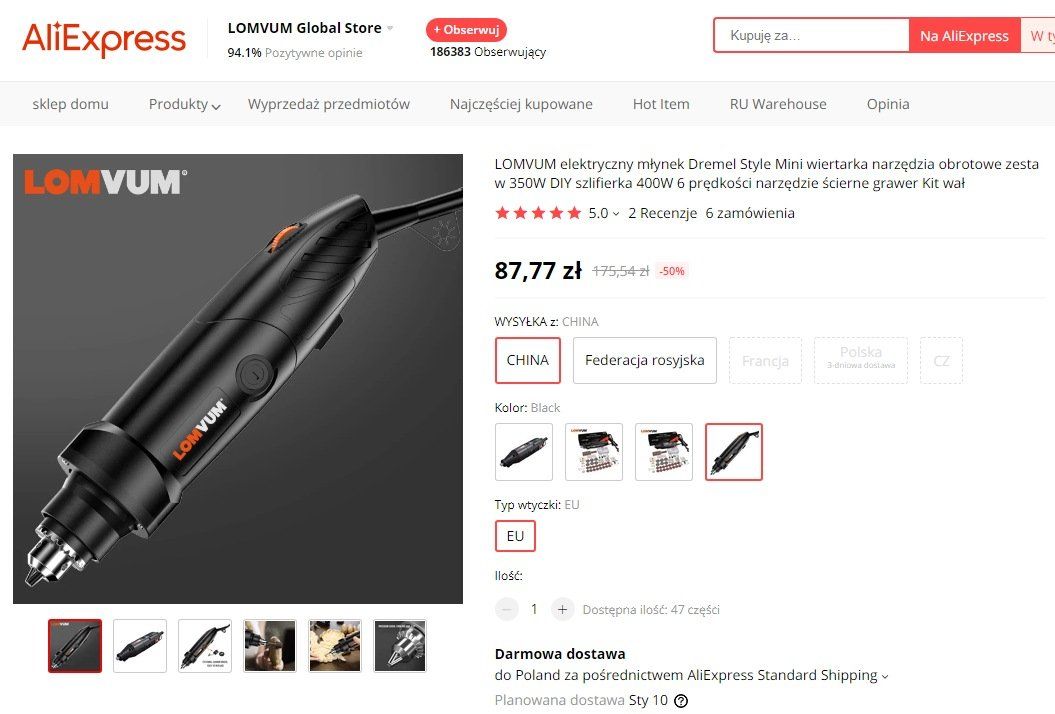Open the Najczęściej kupowane tab
The height and width of the screenshot is (714, 1055).
tap(521, 104)
